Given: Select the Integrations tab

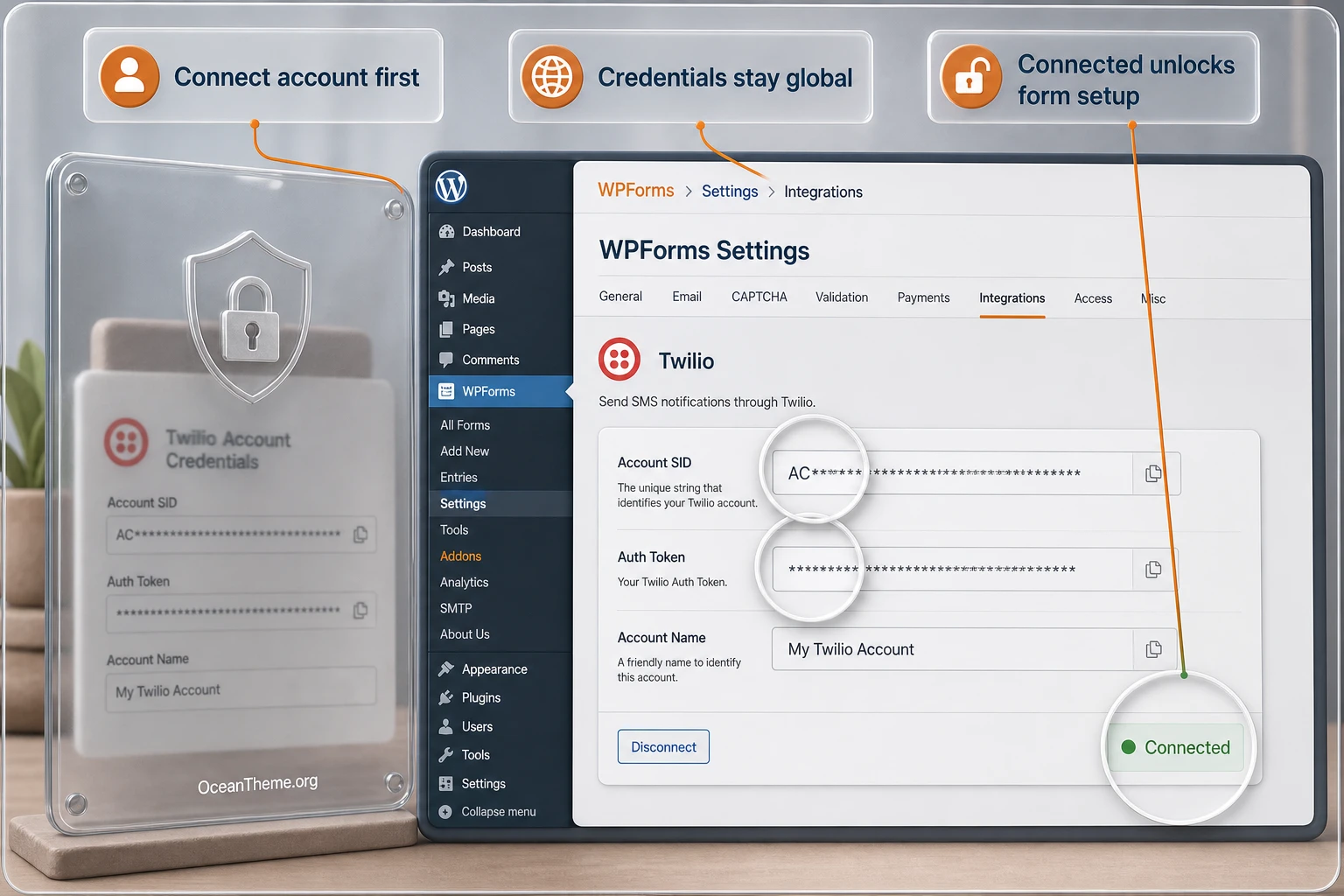Looking at the screenshot, I should (x=1012, y=298).
